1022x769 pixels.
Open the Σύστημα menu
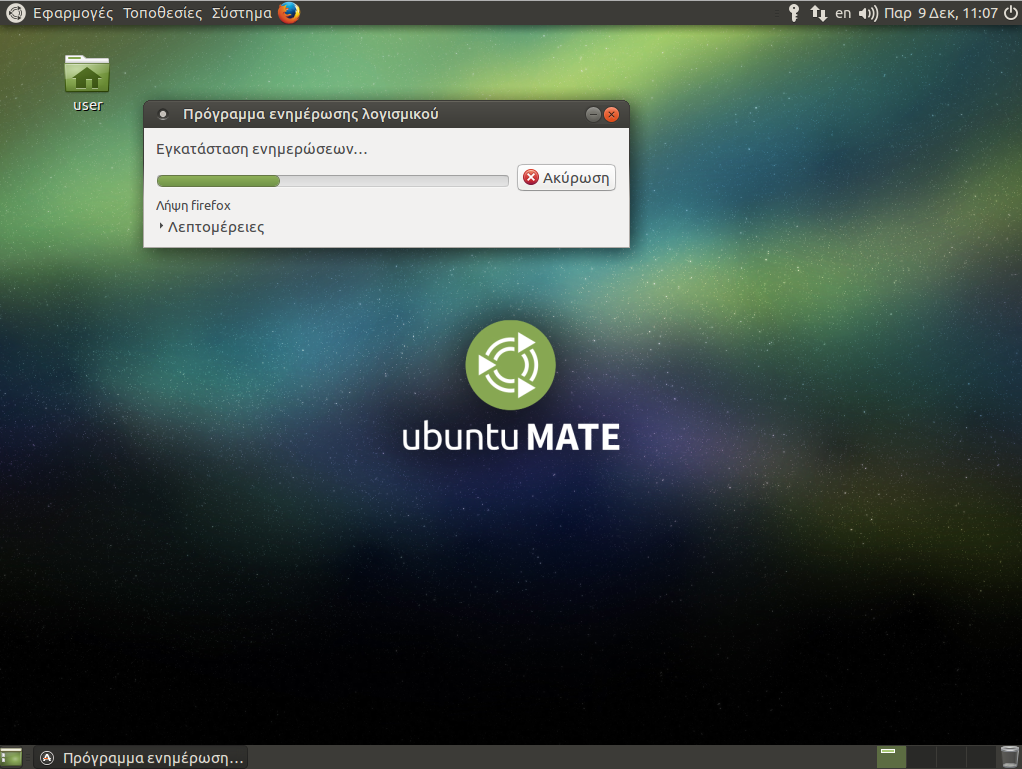pos(241,13)
